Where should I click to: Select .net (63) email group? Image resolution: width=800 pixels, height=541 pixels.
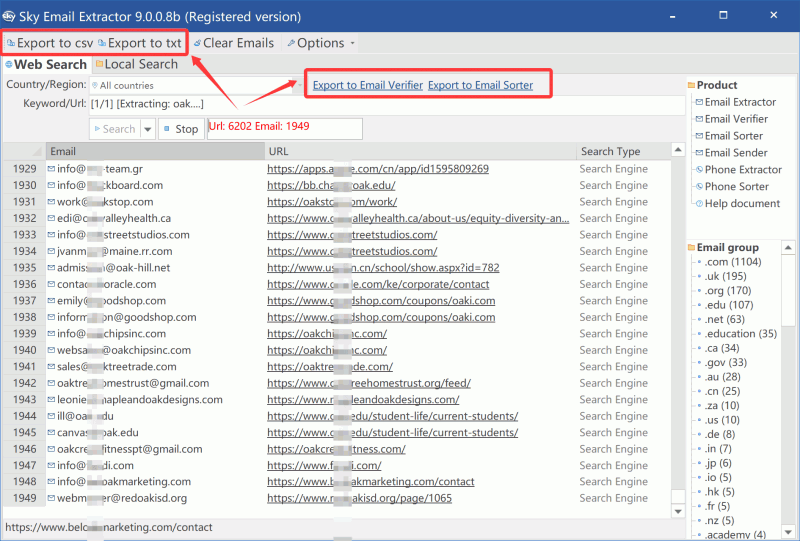[724, 319]
